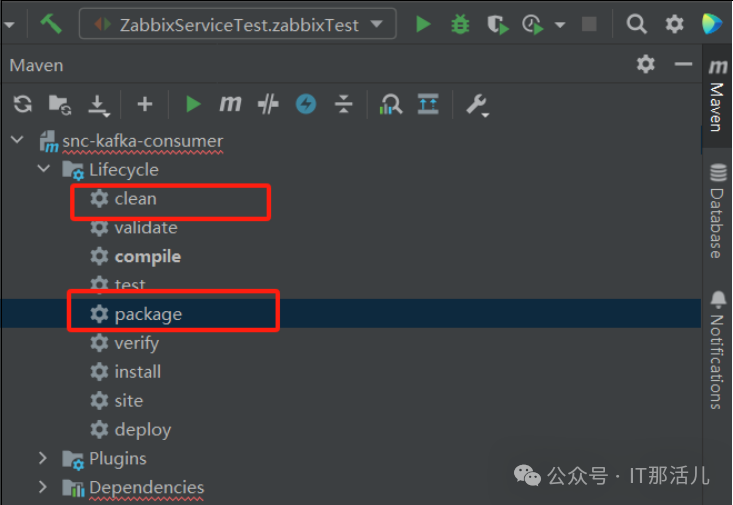Click the Download Sources icon
Image resolution: width=733 pixels, height=505 pixels.
coord(98,104)
